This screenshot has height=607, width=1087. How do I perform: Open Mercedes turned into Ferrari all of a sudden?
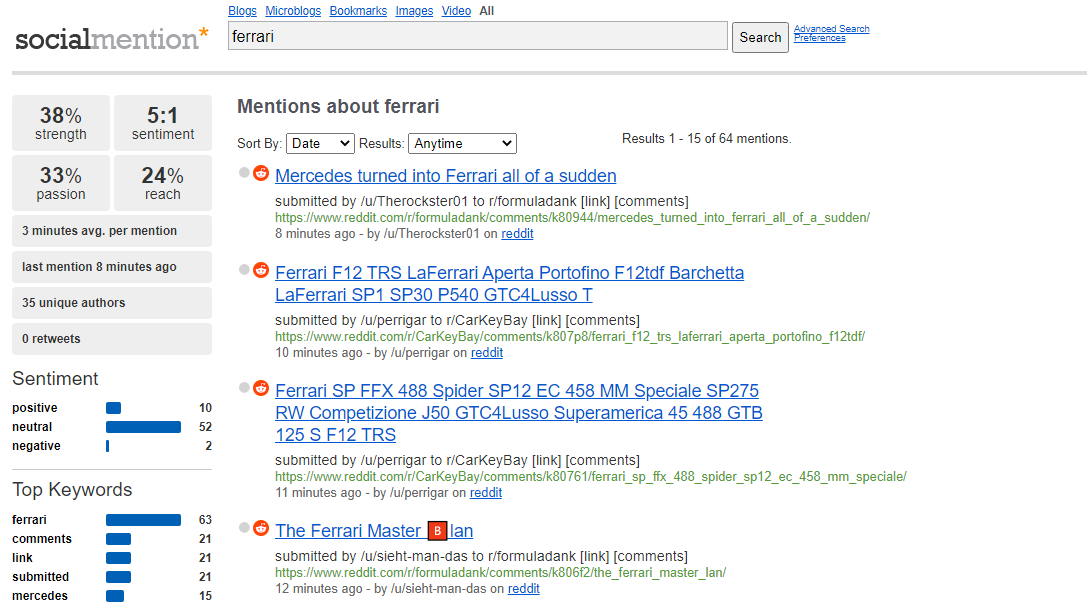point(446,176)
